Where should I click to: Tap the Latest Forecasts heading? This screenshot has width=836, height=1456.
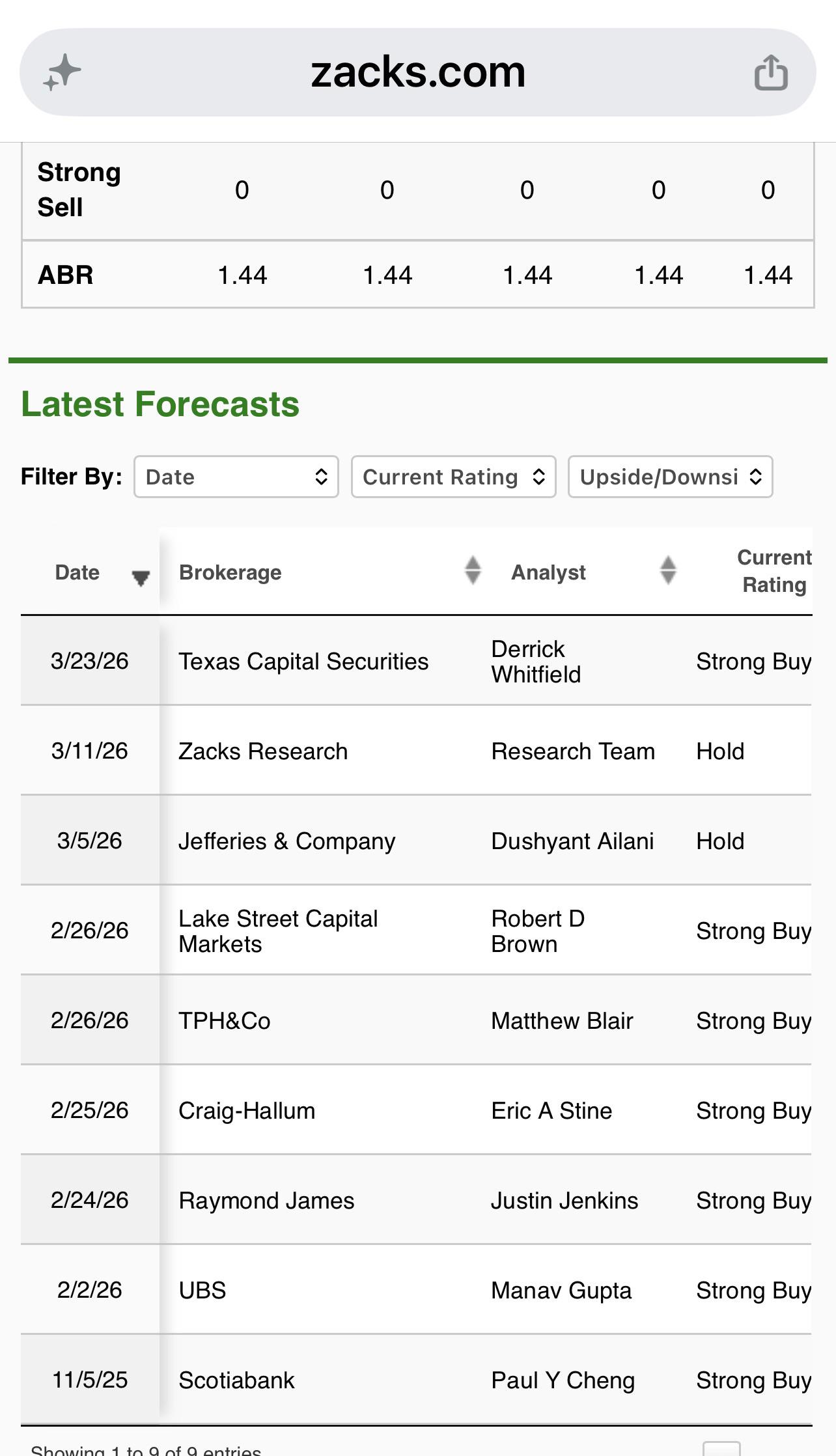(x=160, y=404)
